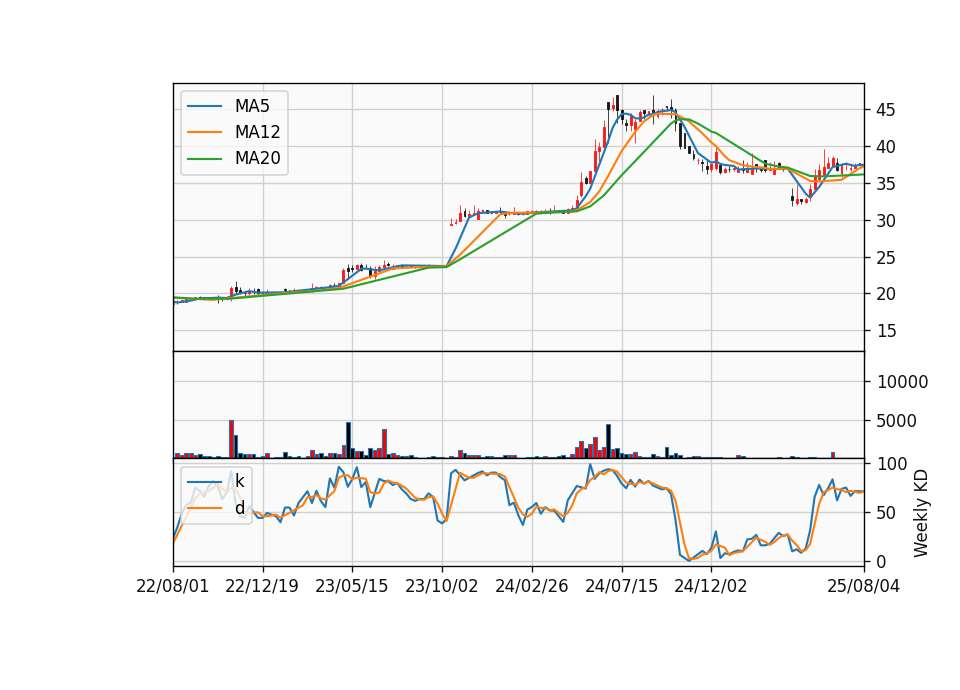Click the 23/10/02 date tick label
This screenshot has width=960, height=690.
coord(441,586)
